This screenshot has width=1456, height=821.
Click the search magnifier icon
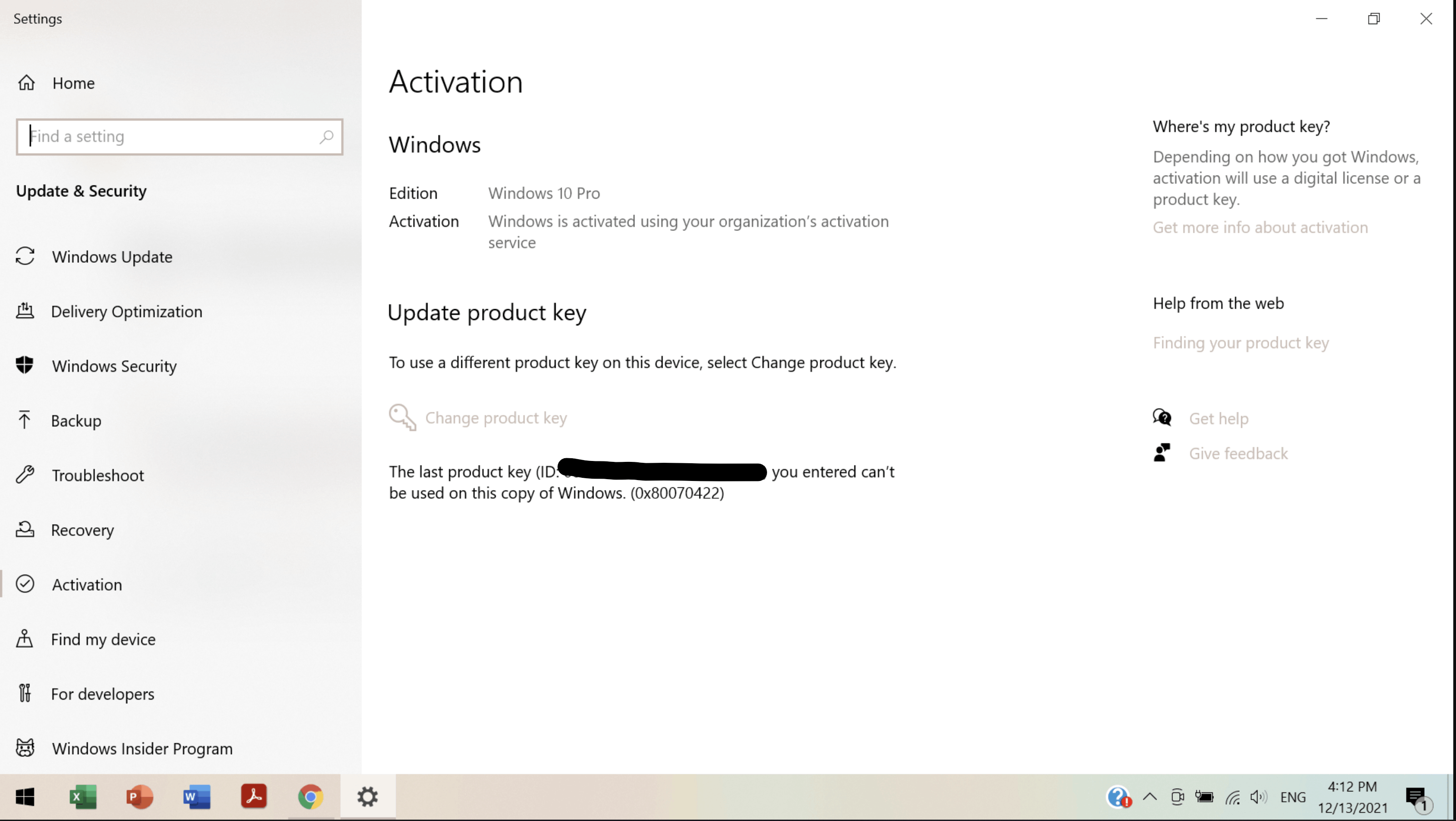click(x=326, y=136)
